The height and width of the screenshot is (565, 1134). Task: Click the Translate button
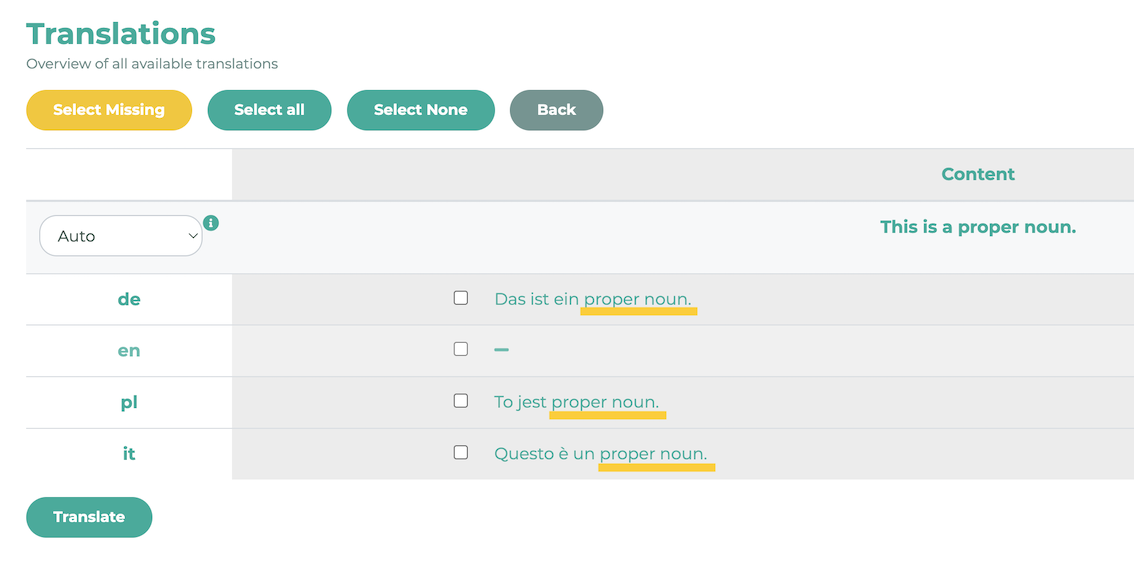pyautogui.click(x=89, y=517)
